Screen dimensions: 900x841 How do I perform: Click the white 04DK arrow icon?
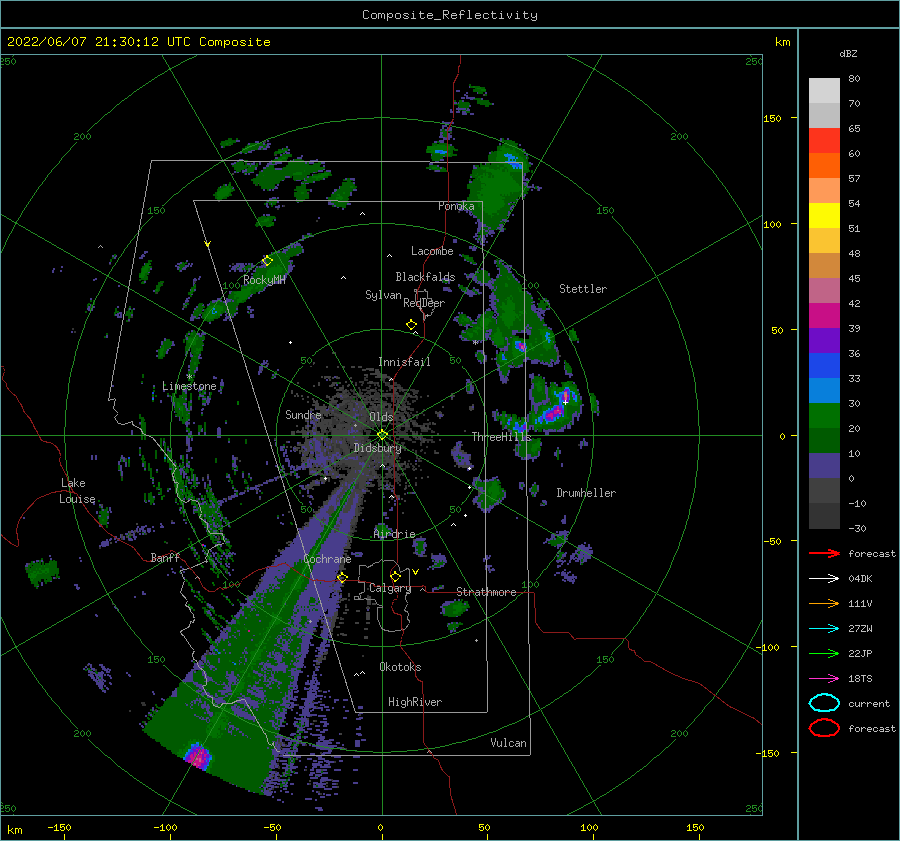pyautogui.click(x=824, y=579)
